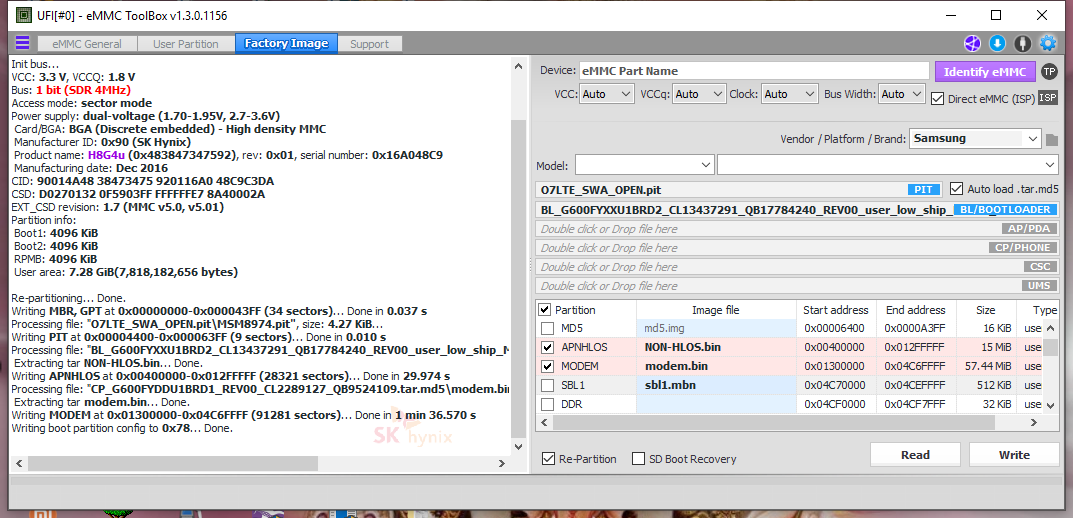This screenshot has height=518, width=1073.
Task: Click the Write button
Action: coord(1014,455)
